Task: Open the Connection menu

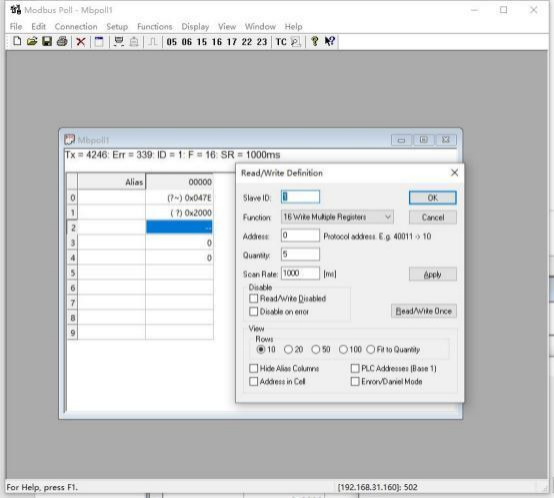Action: pyautogui.click(x=76, y=26)
